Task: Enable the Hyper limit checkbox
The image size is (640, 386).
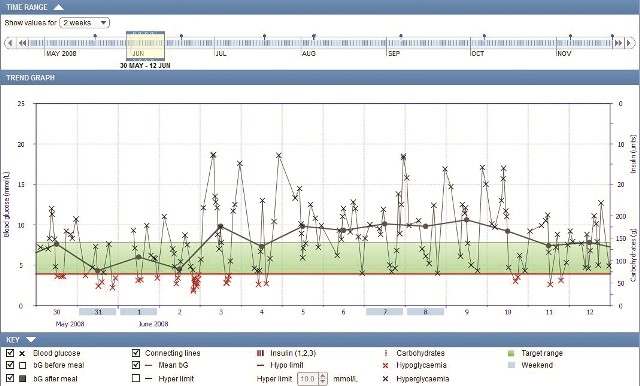Action: click(x=136, y=378)
